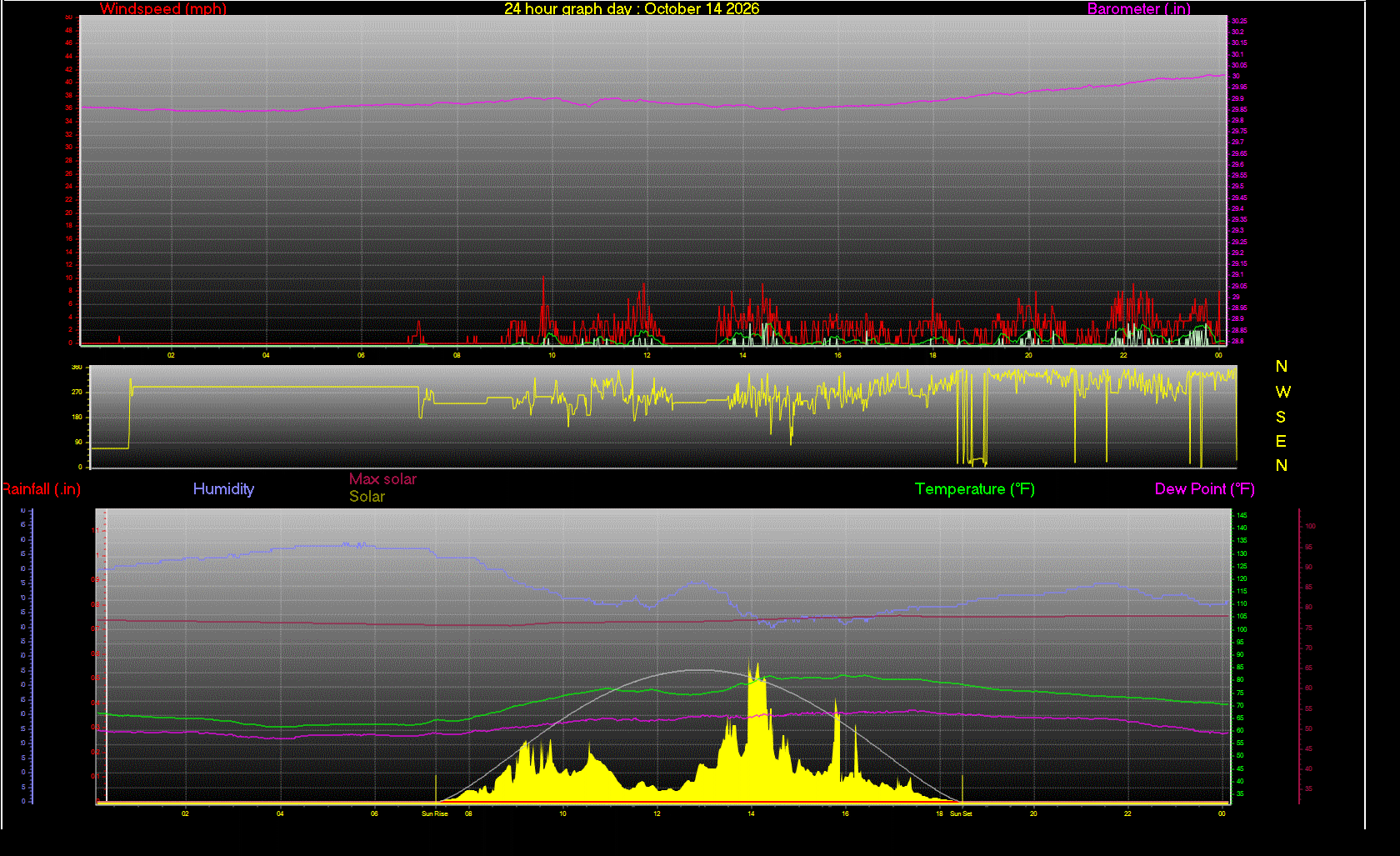Click the 180 wind direction axis value

click(x=77, y=417)
